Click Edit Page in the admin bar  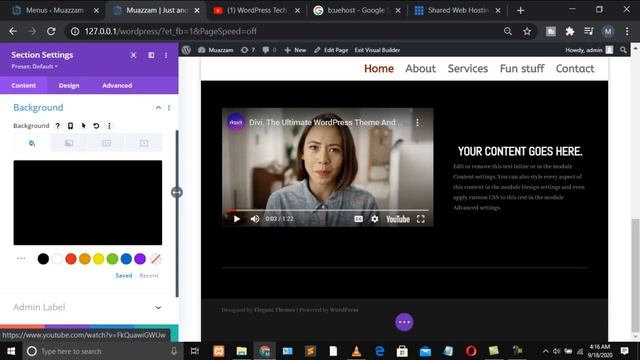331,50
